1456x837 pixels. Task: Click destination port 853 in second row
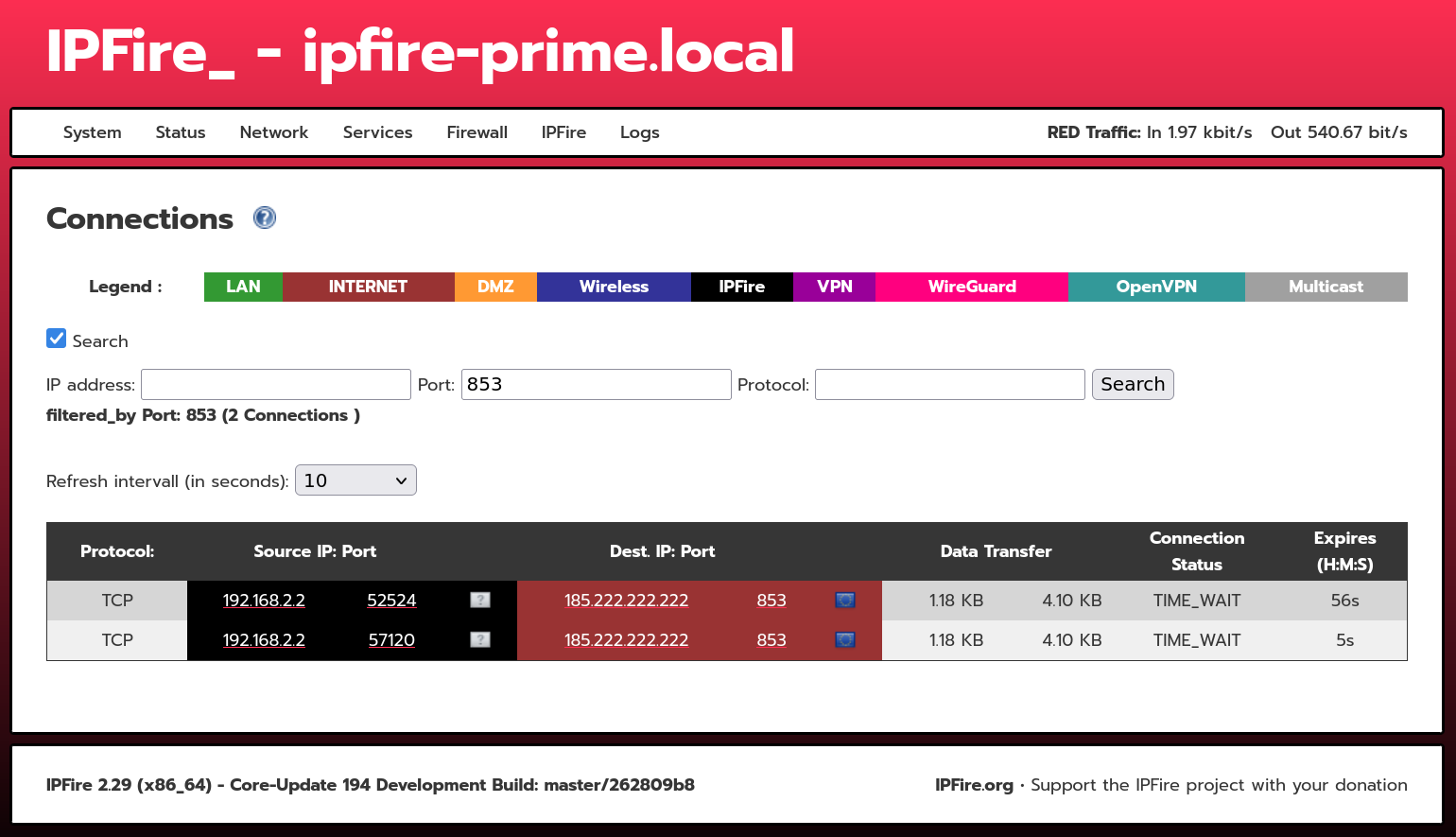click(771, 640)
